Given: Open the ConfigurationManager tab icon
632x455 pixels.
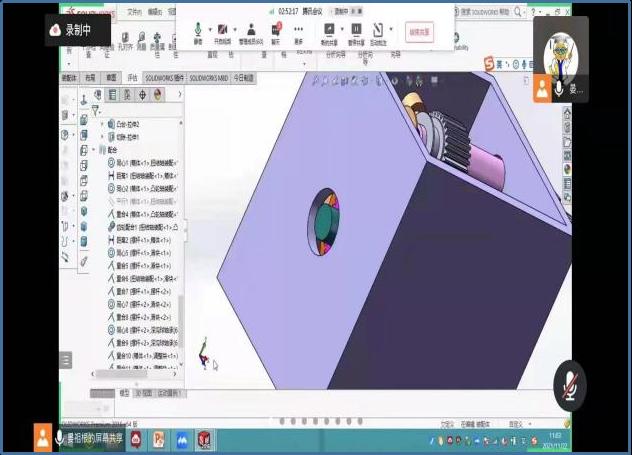Looking at the screenshot, I should click(x=127, y=95).
